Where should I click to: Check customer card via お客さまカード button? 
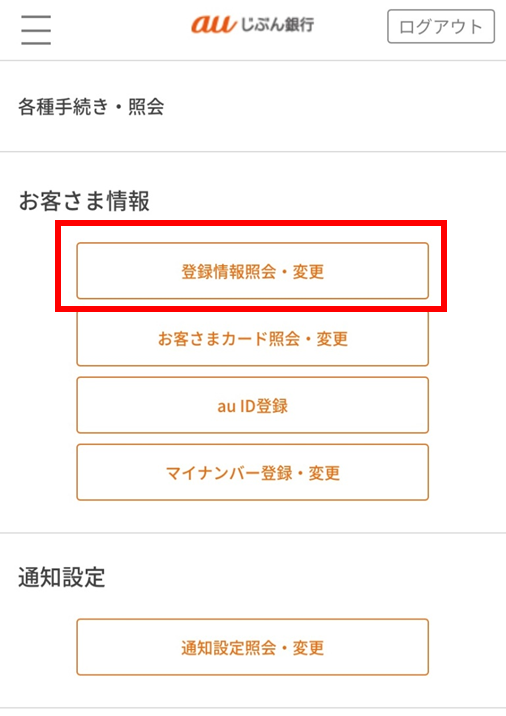(x=253, y=338)
